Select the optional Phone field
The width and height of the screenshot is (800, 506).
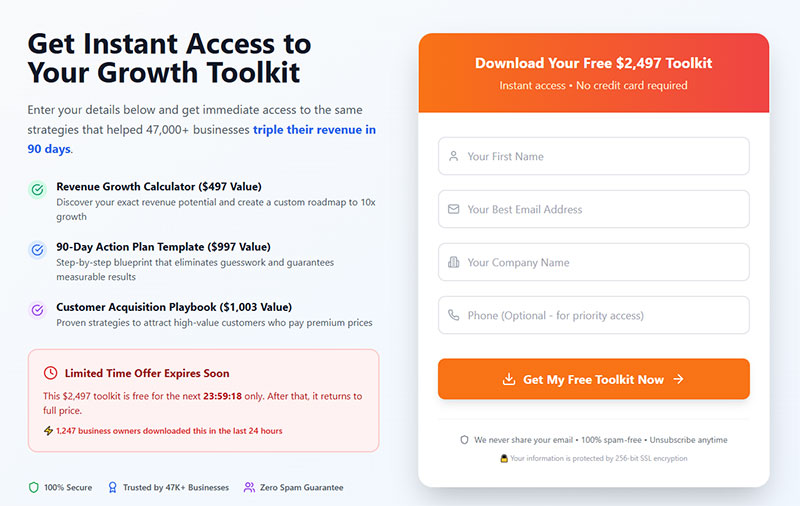click(x=594, y=315)
